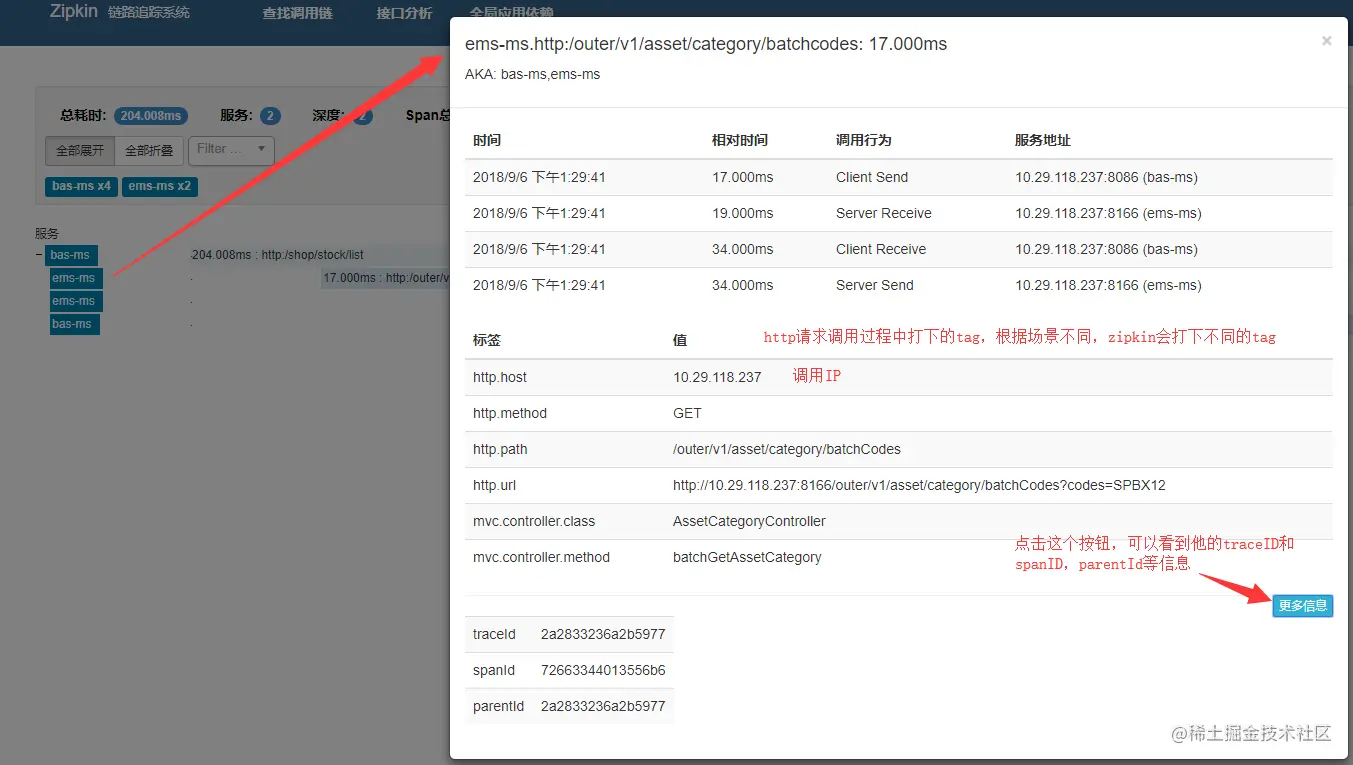Select the bas-ms root row with 204.008ms span
Screen dimensions: 1353x765
[72, 255]
